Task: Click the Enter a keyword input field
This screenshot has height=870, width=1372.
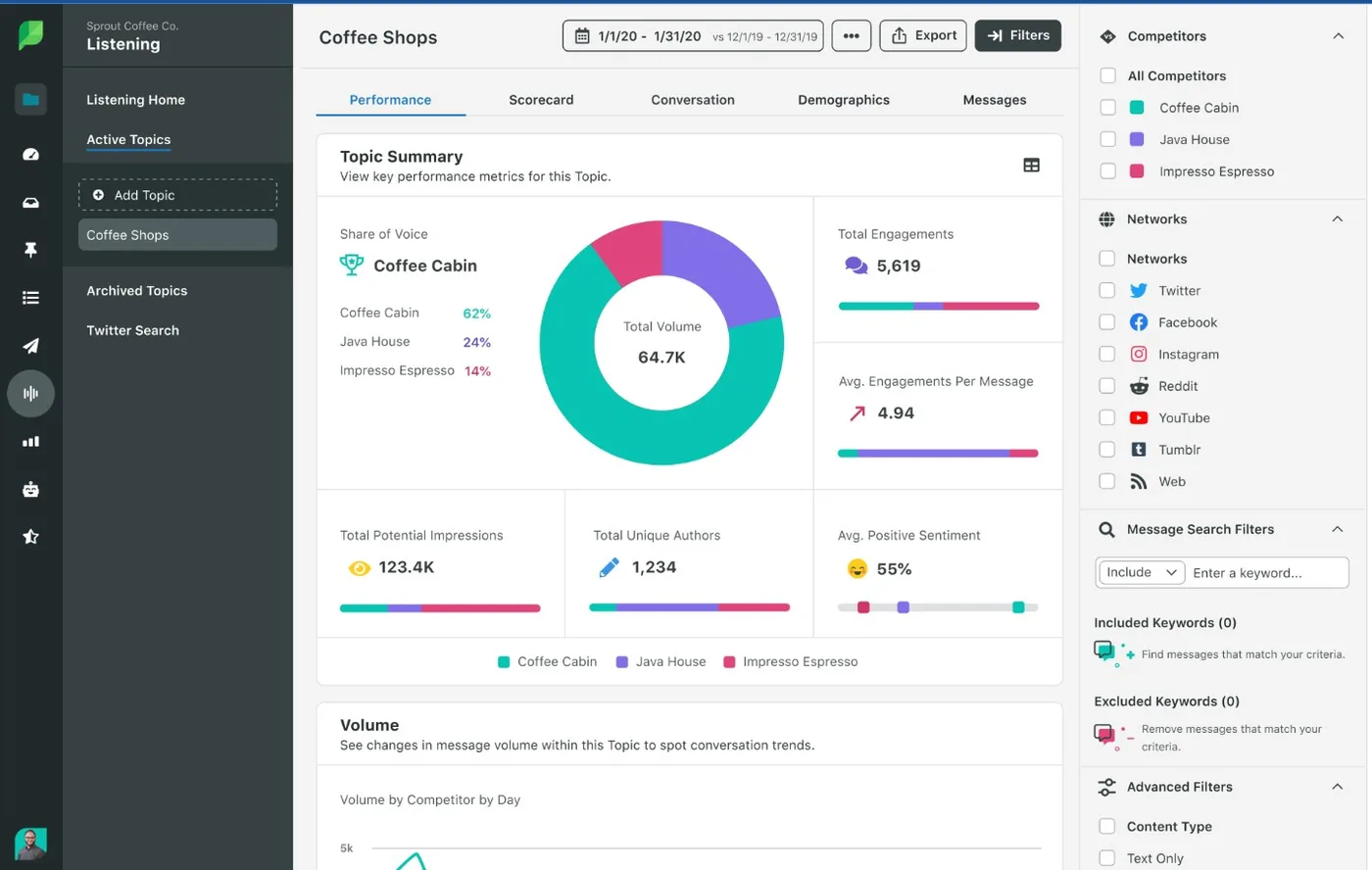Action: (1267, 572)
